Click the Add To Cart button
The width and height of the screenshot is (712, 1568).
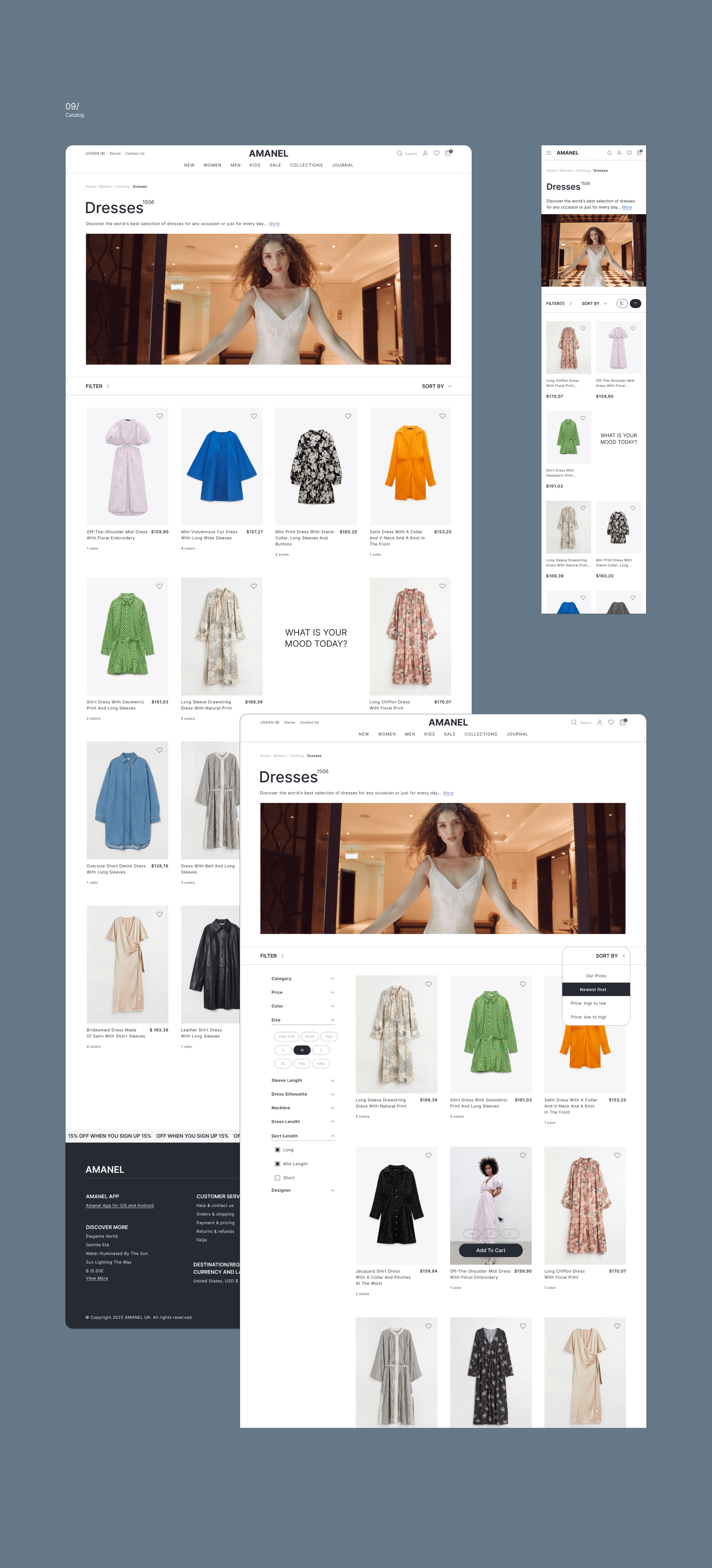[491, 1250]
